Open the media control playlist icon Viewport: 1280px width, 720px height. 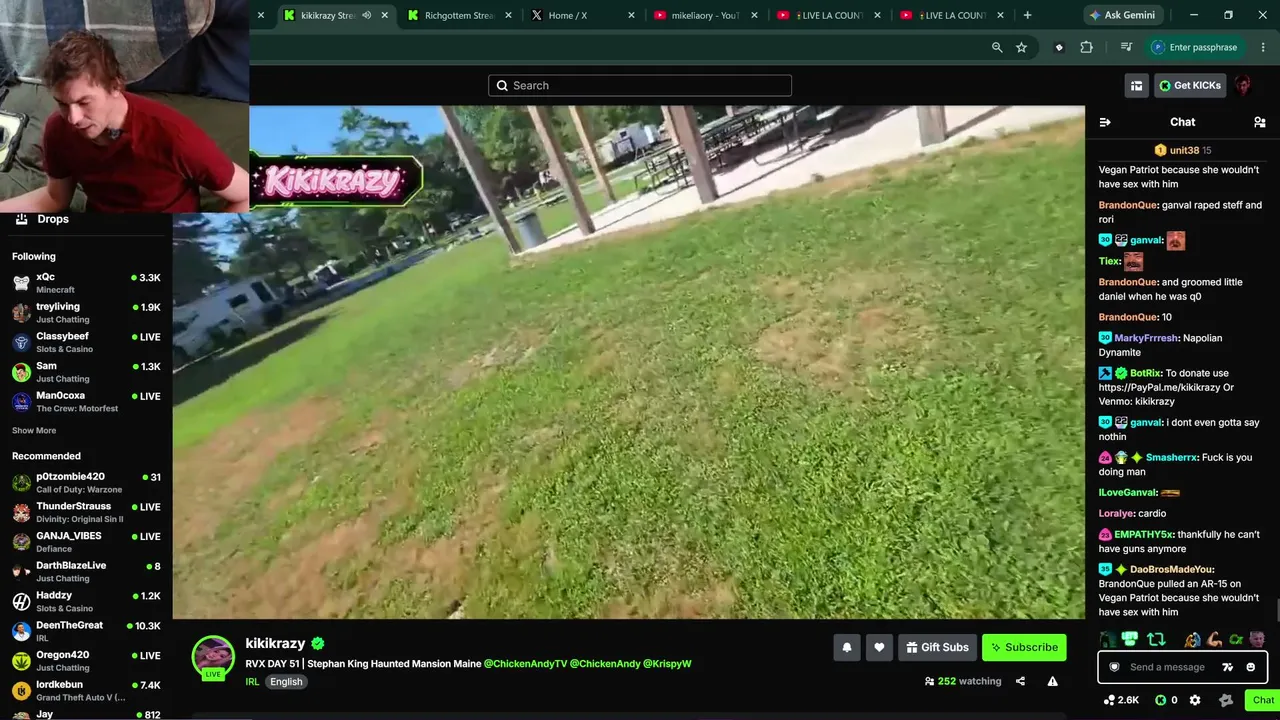click(x=1126, y=47)
